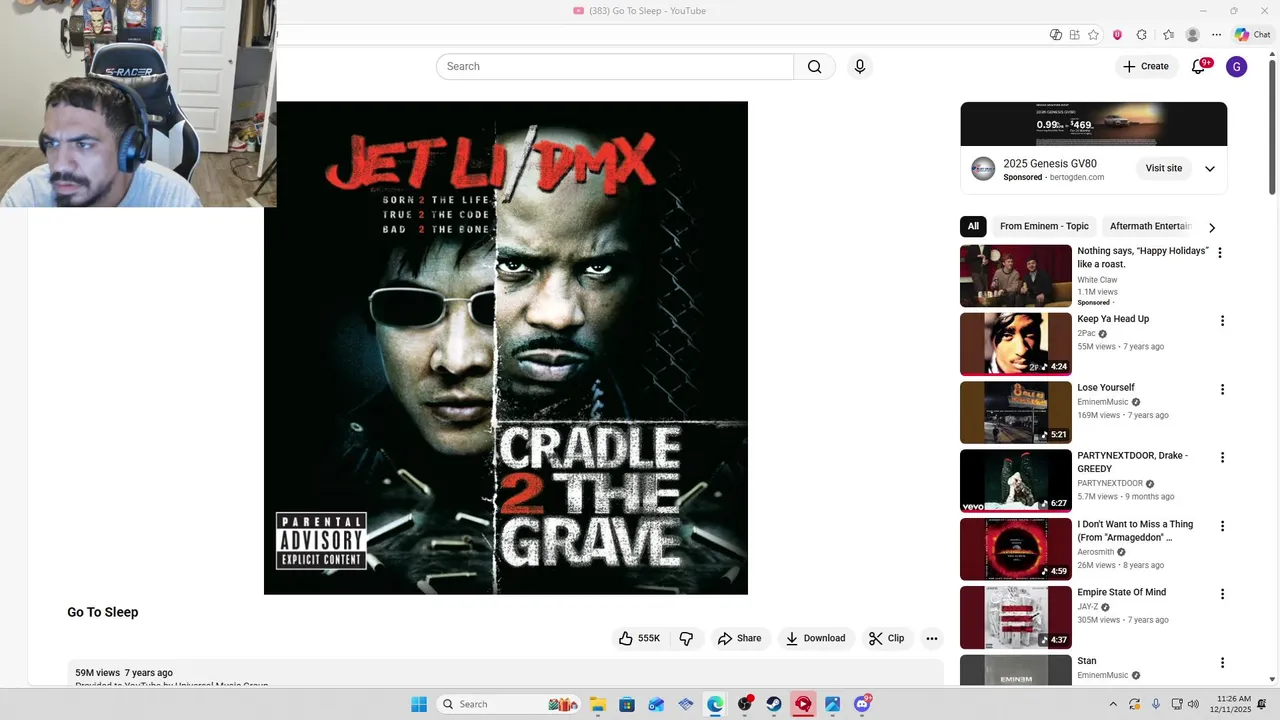Screen dimensions: 1280x720
Task: Dislike the Go To Sleep video
Action: click(x=686, y=638)
